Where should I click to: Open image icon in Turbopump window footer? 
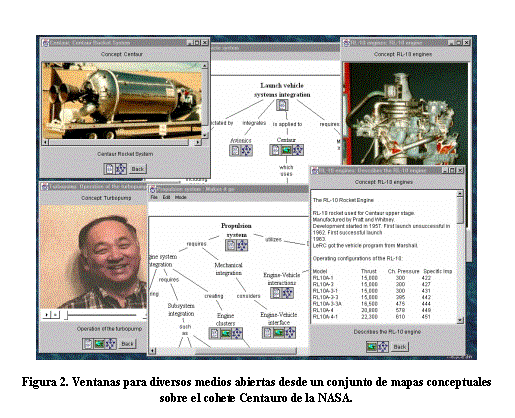click(x=99, y=343)
